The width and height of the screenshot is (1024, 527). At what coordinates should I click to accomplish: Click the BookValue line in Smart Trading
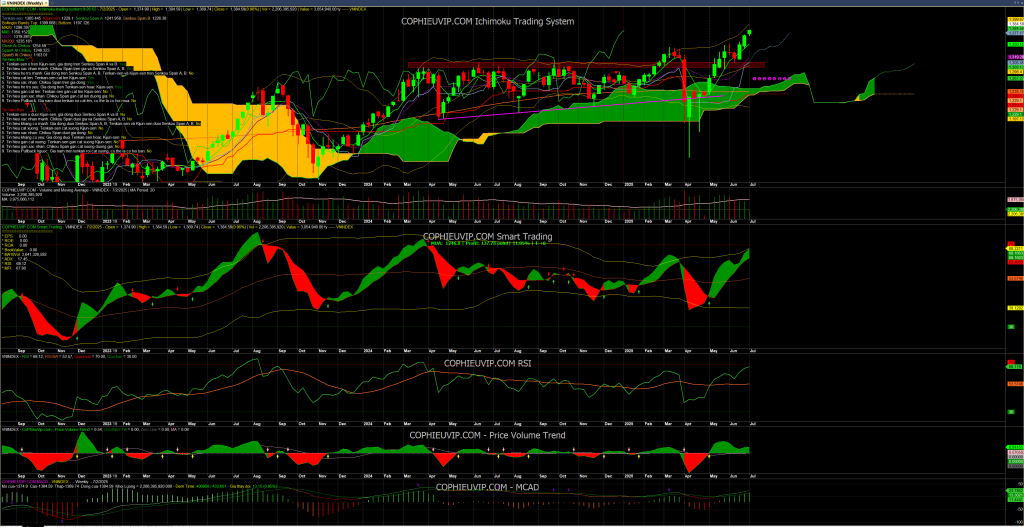pos(20,249)
